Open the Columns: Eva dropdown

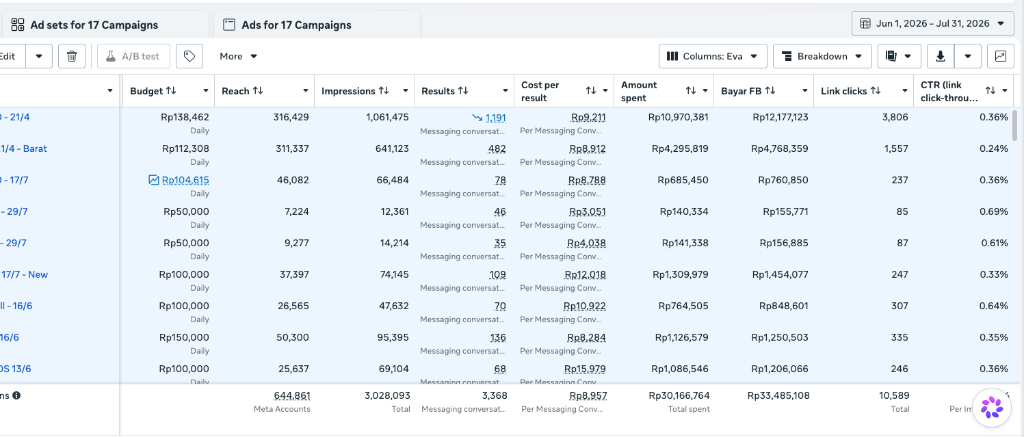tap(712, 56)
